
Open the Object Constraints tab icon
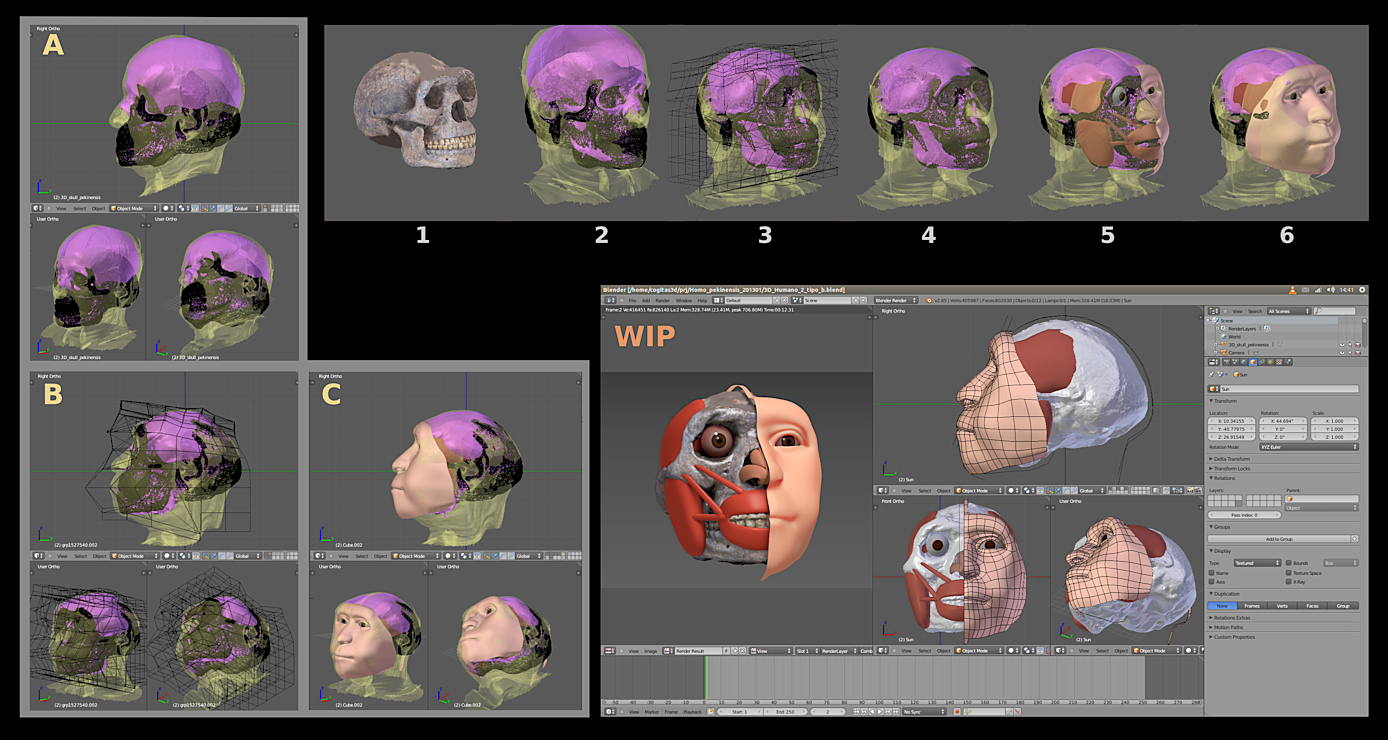pos(1262,362)
